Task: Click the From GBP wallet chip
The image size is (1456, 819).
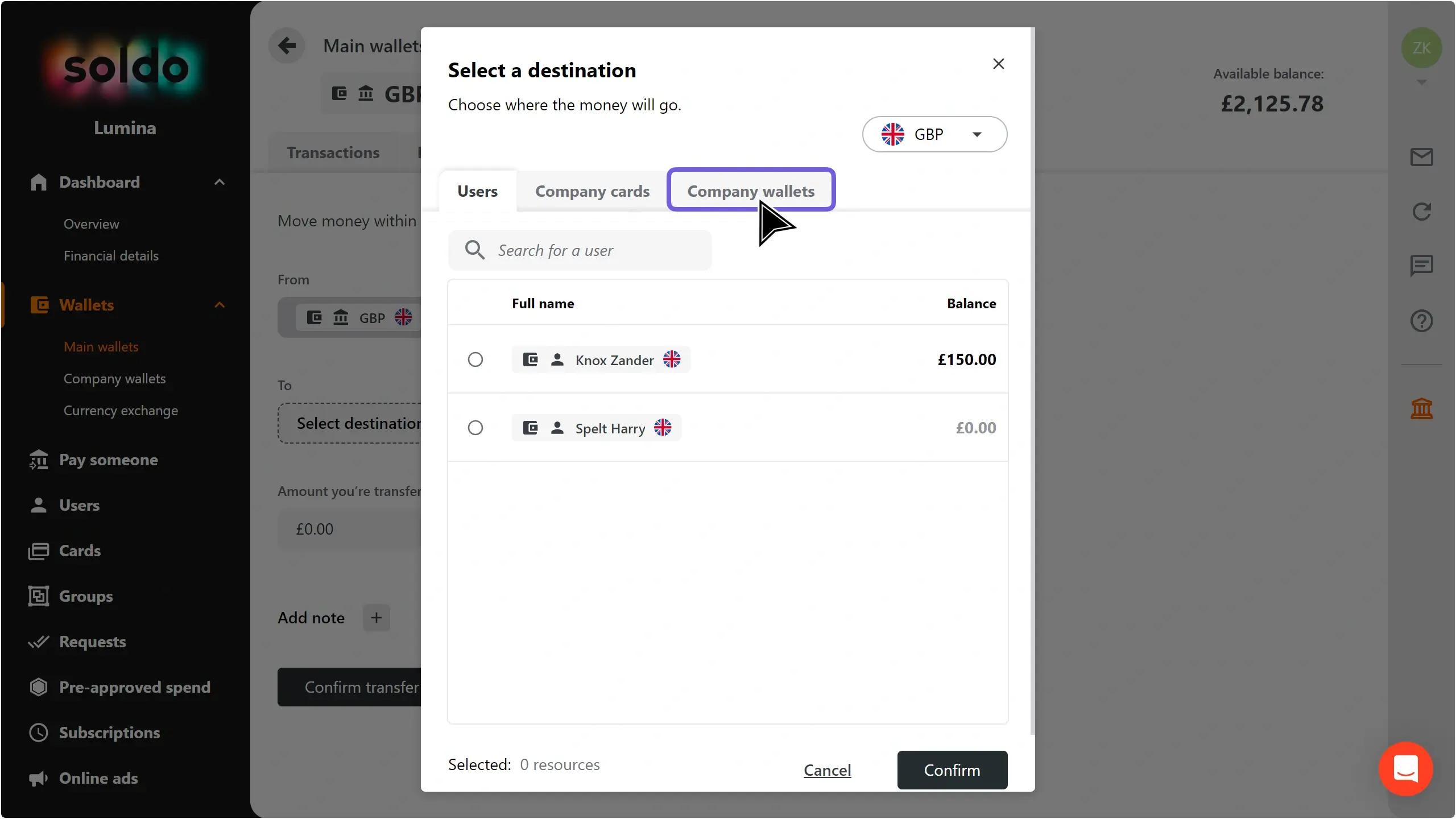Action: [358, 317]
